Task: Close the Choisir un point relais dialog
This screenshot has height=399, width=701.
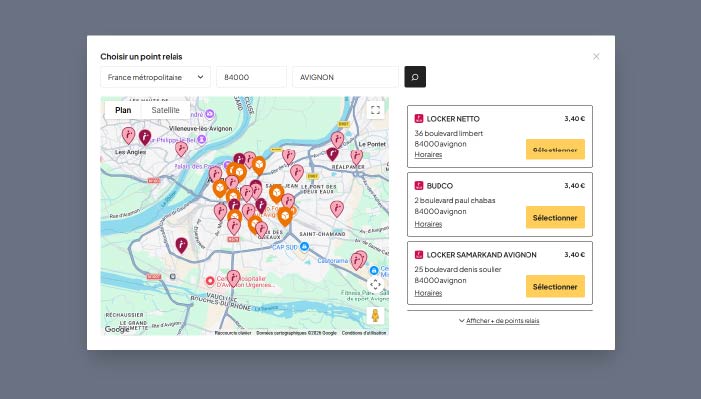Action: click(x=596, y=56)
